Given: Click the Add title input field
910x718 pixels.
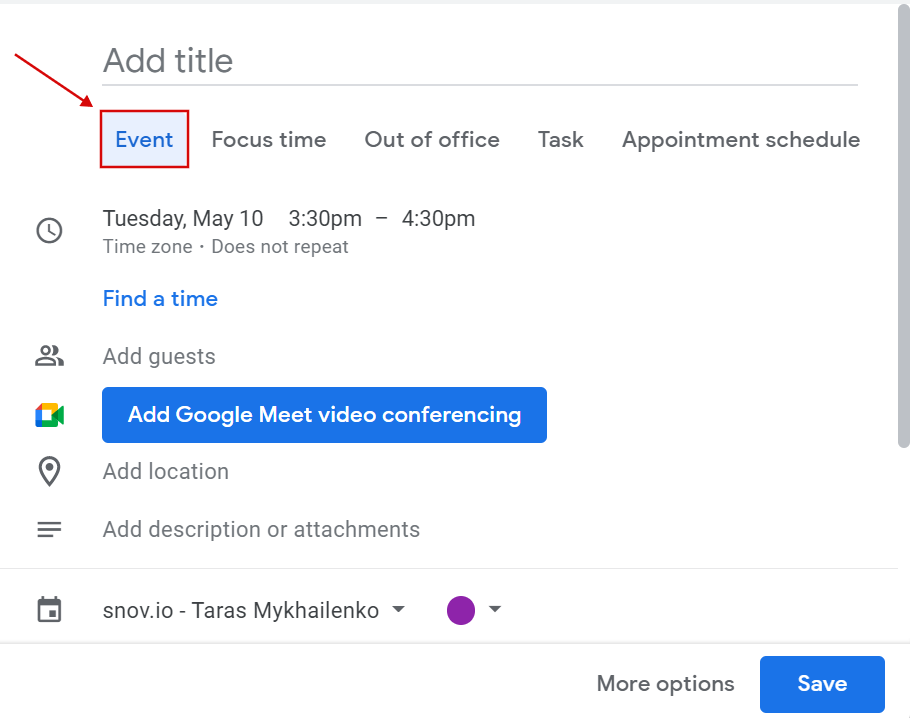Looking at the screenshot, I should [x=480, y=61].
